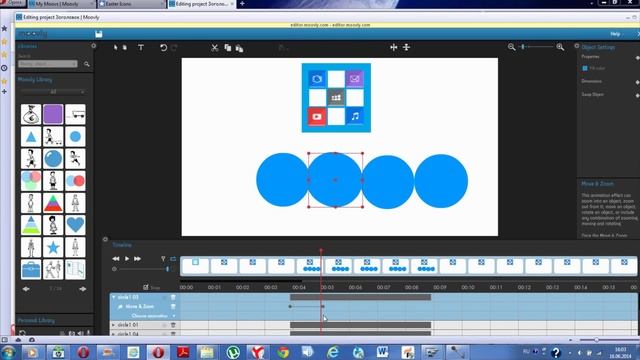Open Google Chrome from the taskbar
The image size is (640, 360).
pos(282,352)
